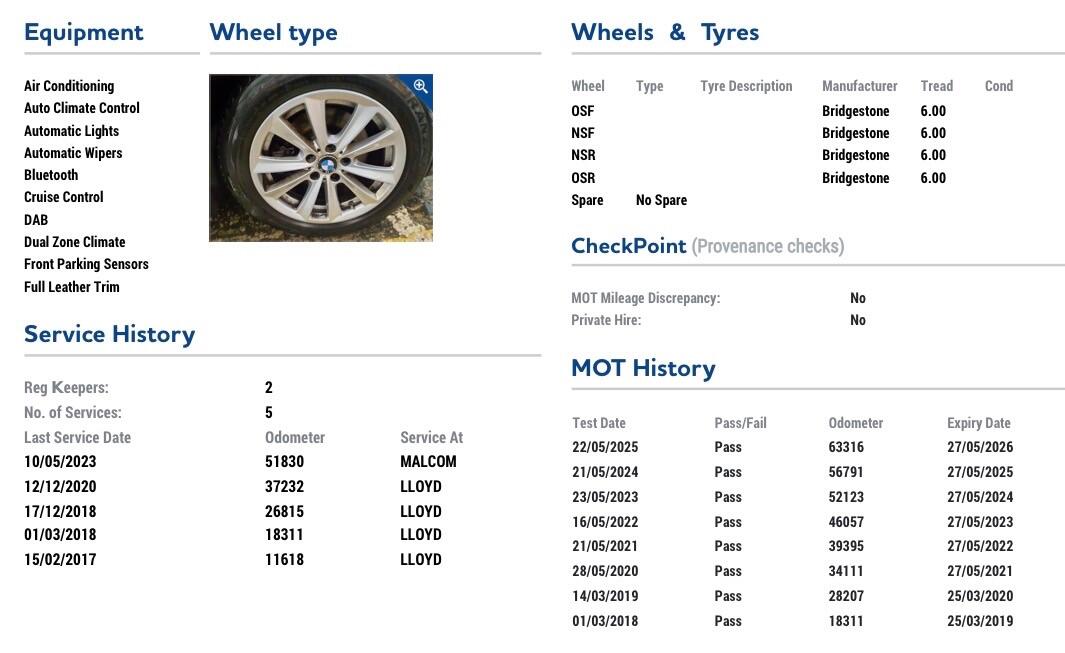
Task: Click the No Spare text in Spare row
Action: [x=661, y=200]
